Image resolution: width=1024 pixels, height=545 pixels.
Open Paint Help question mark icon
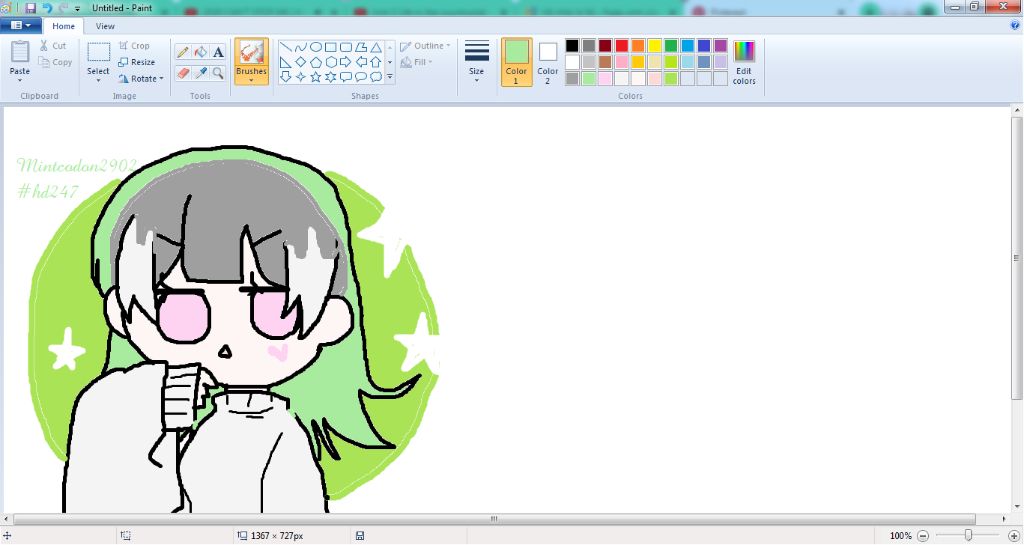[1015, 25]
